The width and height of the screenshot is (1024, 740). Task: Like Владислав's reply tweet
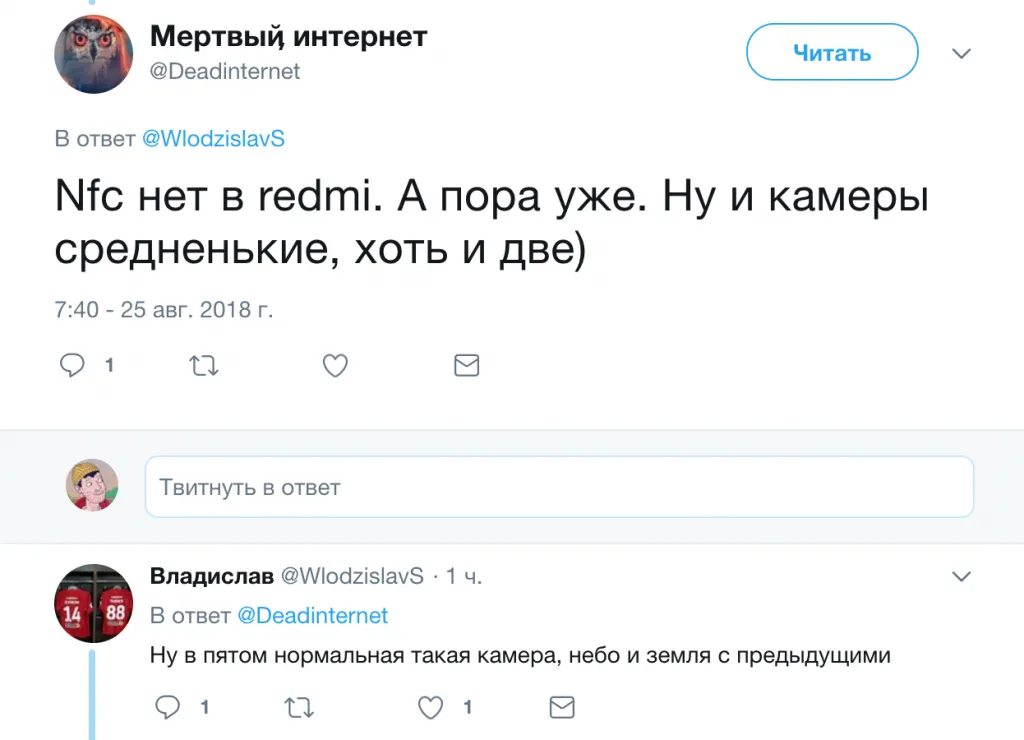[x=430, y=708]
